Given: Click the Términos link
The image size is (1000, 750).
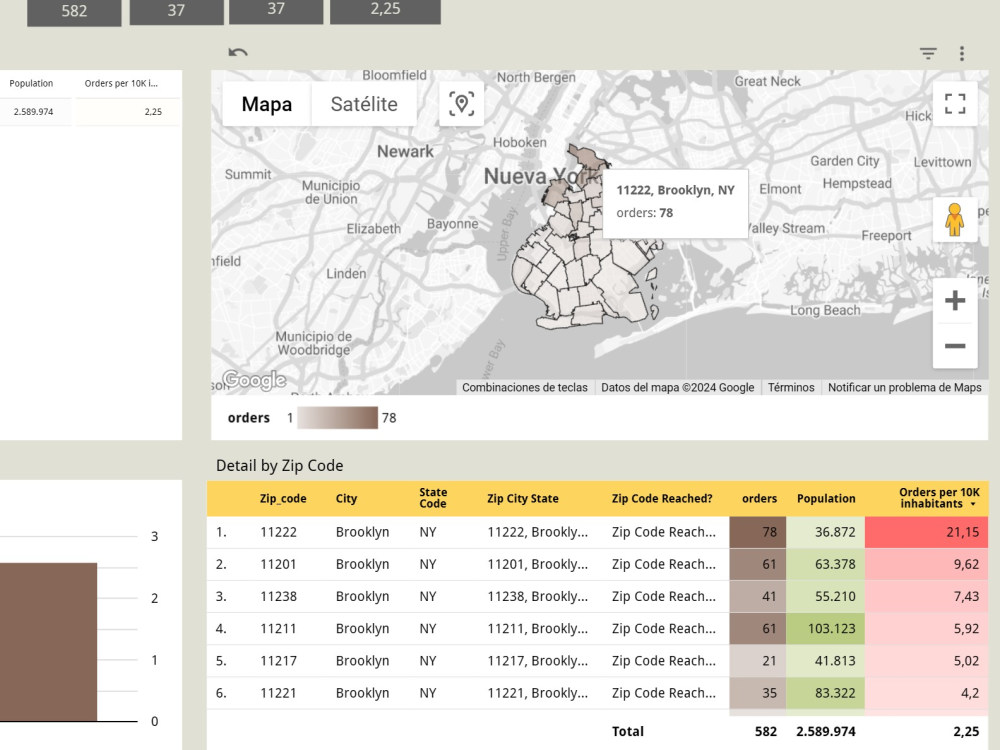Looking at the screenshot, I should [788, 387].
